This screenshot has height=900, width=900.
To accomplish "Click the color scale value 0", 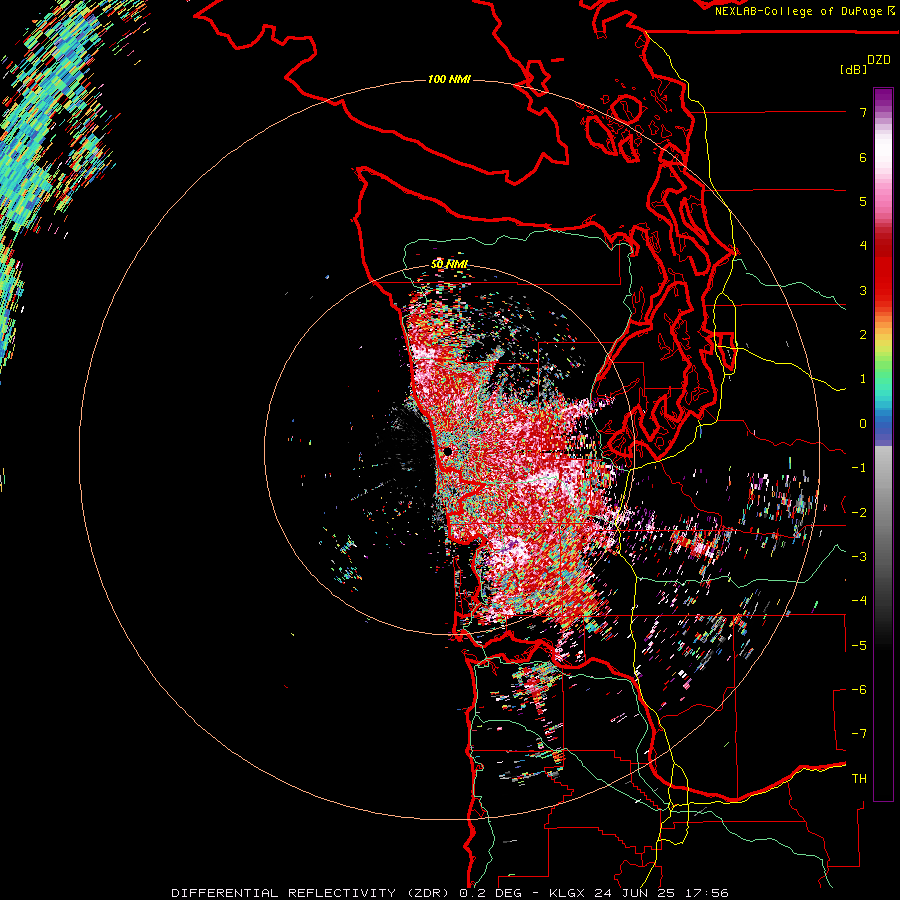I will point(863,424).
